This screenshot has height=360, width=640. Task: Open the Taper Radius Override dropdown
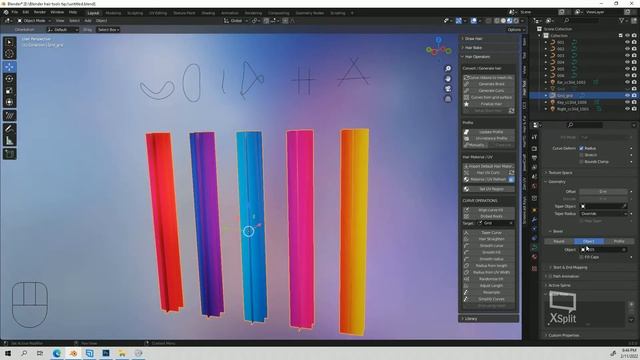tap(603, 213)
